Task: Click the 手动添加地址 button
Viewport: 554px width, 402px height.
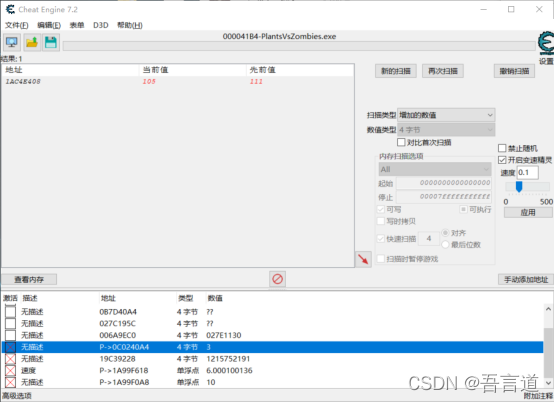Action: click(x=526, y=279)
